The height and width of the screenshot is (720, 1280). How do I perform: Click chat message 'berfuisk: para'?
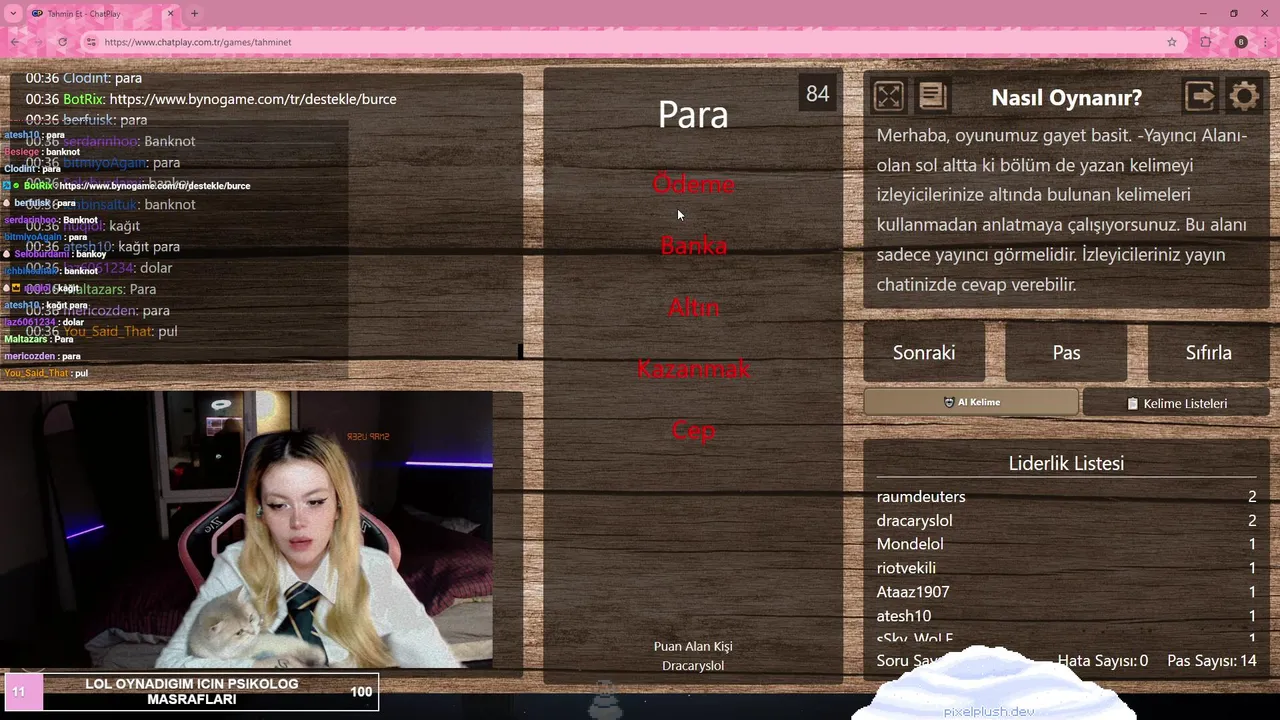click(87, 120)
